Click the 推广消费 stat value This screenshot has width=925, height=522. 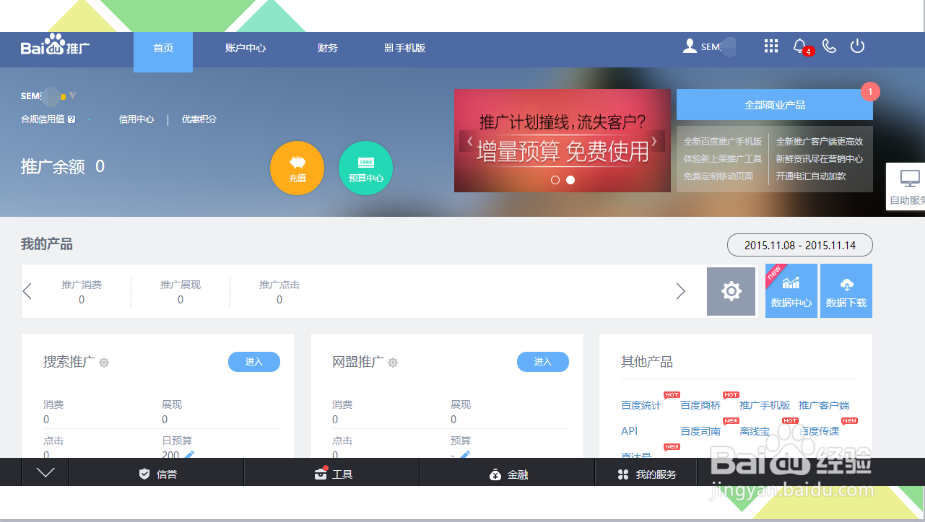(x=81, y=300)
